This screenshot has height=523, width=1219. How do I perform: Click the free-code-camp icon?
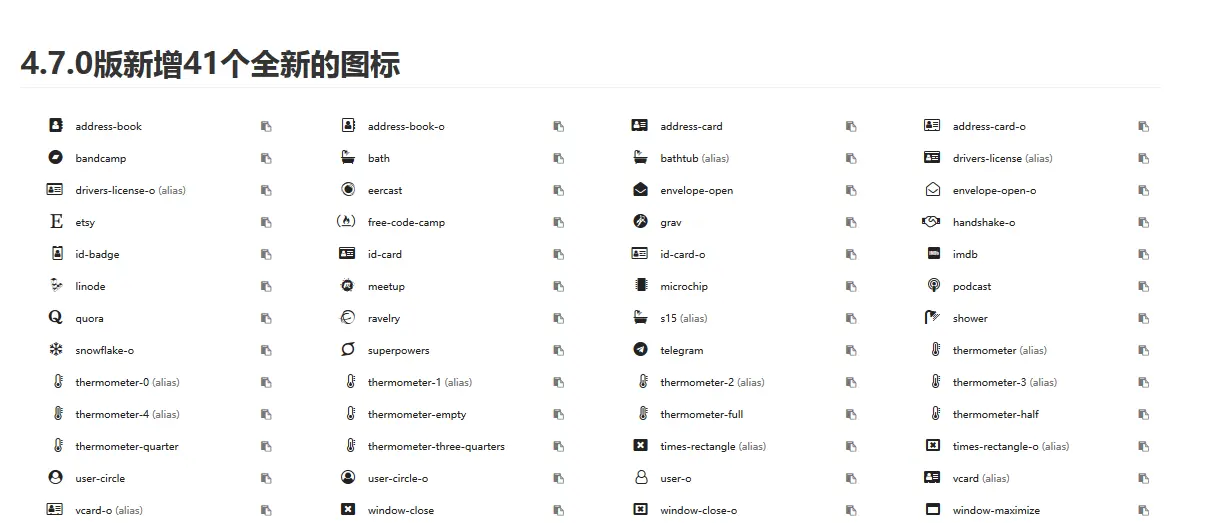point(347,222)
